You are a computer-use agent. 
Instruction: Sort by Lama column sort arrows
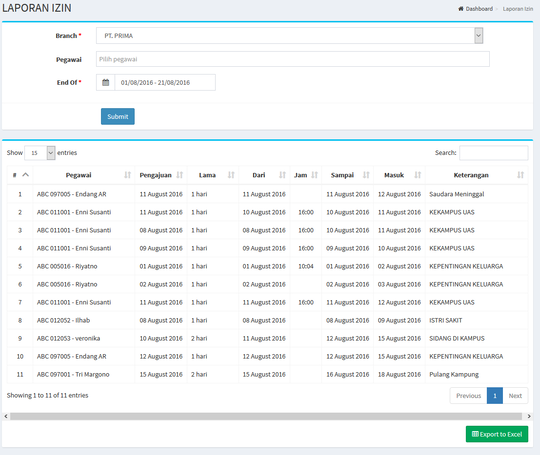pos(231,175)
